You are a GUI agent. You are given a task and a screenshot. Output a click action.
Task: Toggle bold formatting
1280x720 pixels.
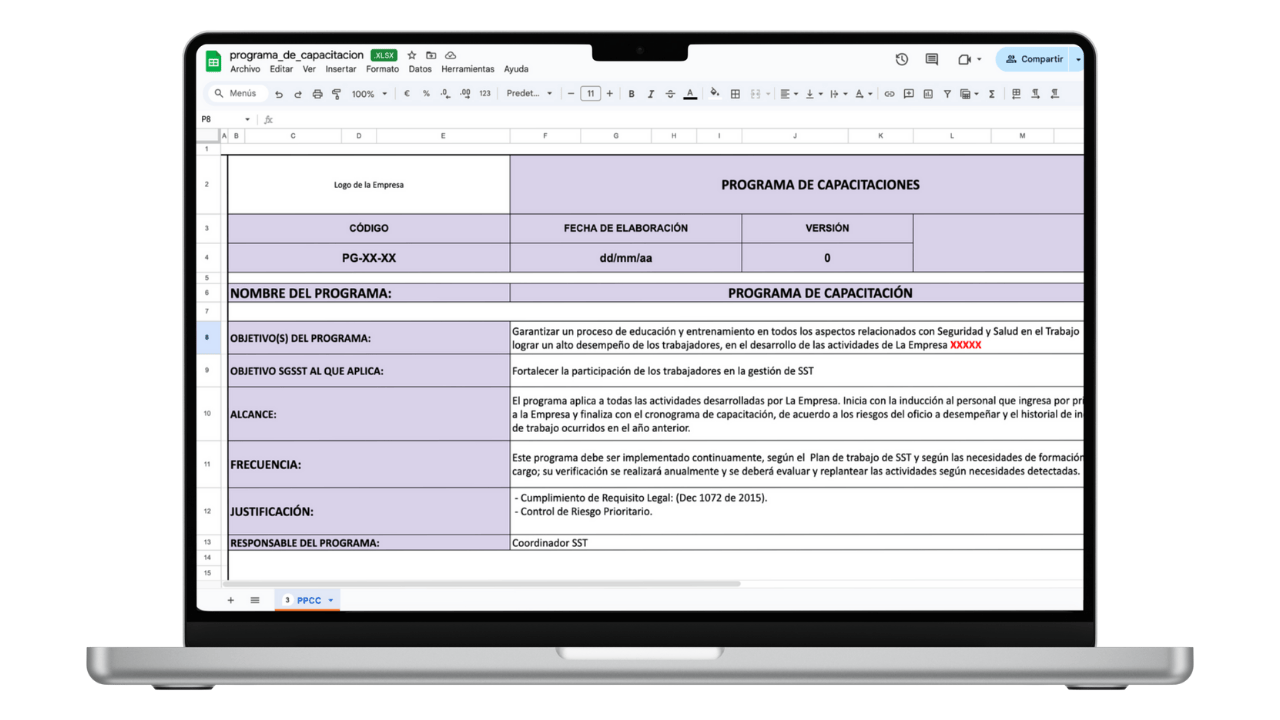[631, 93]
